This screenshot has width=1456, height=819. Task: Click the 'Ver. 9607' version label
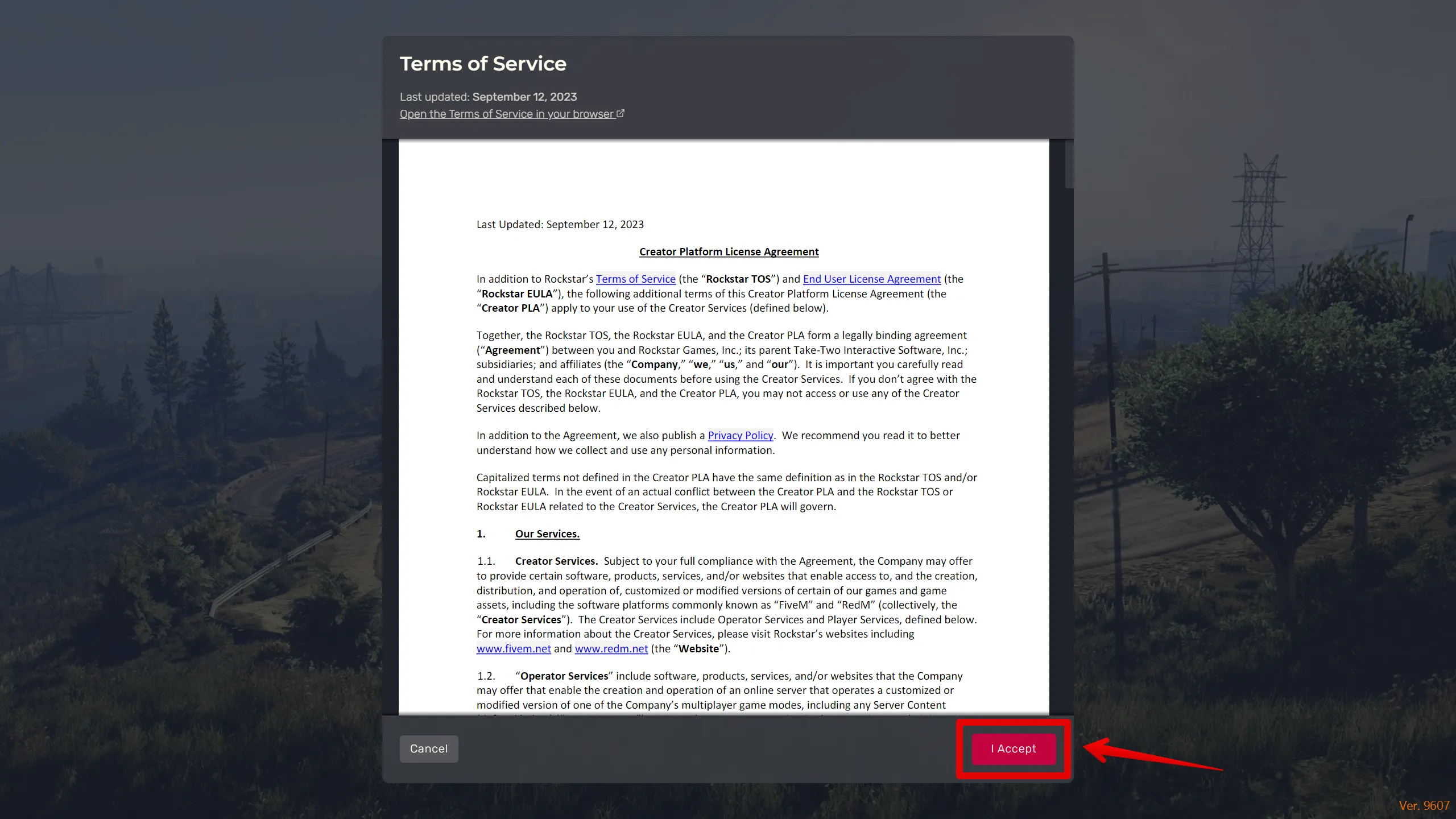click(x=1424, y=805)
